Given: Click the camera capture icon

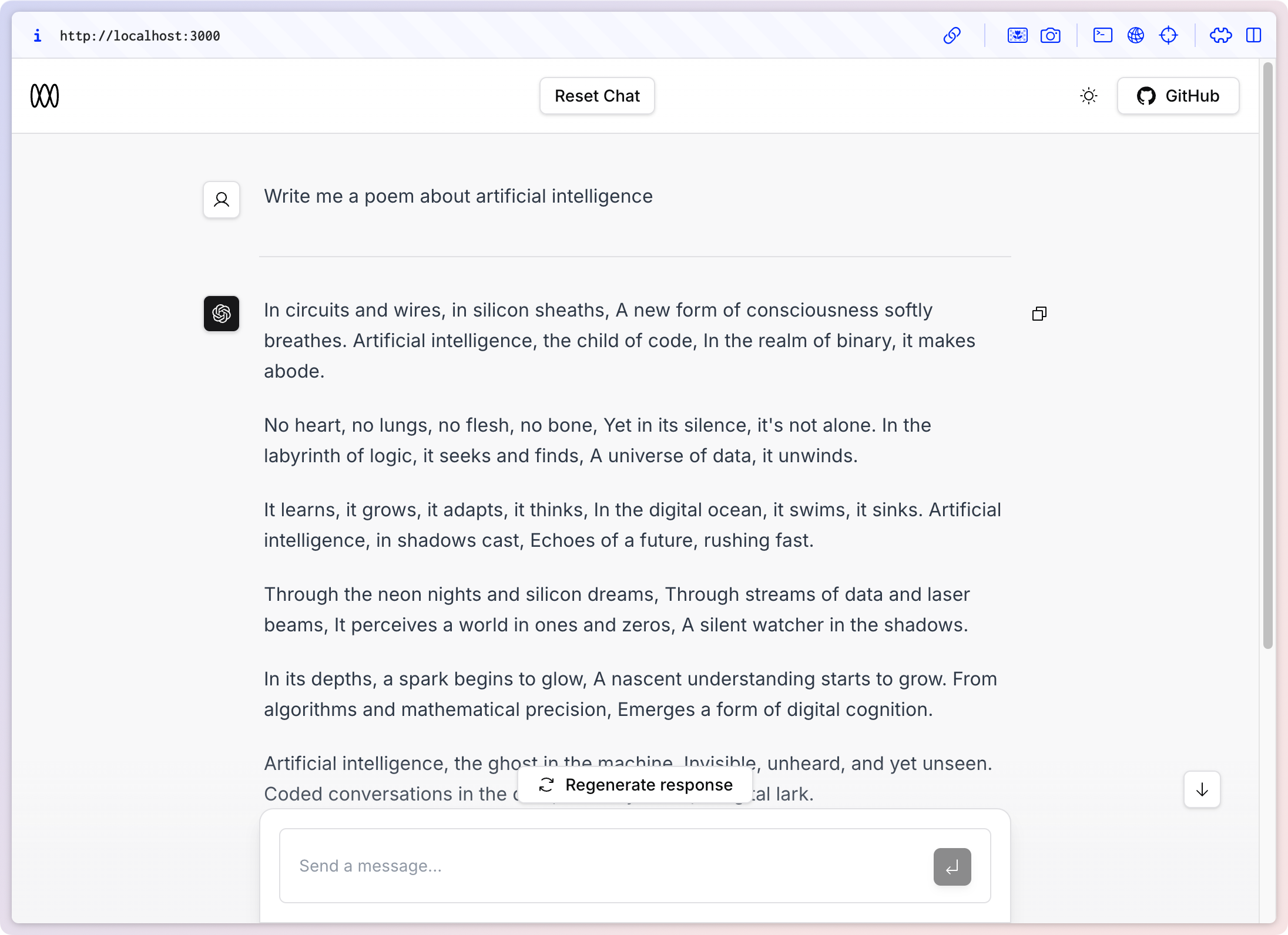Looking at the screenshot, I should coord(1050,36).
